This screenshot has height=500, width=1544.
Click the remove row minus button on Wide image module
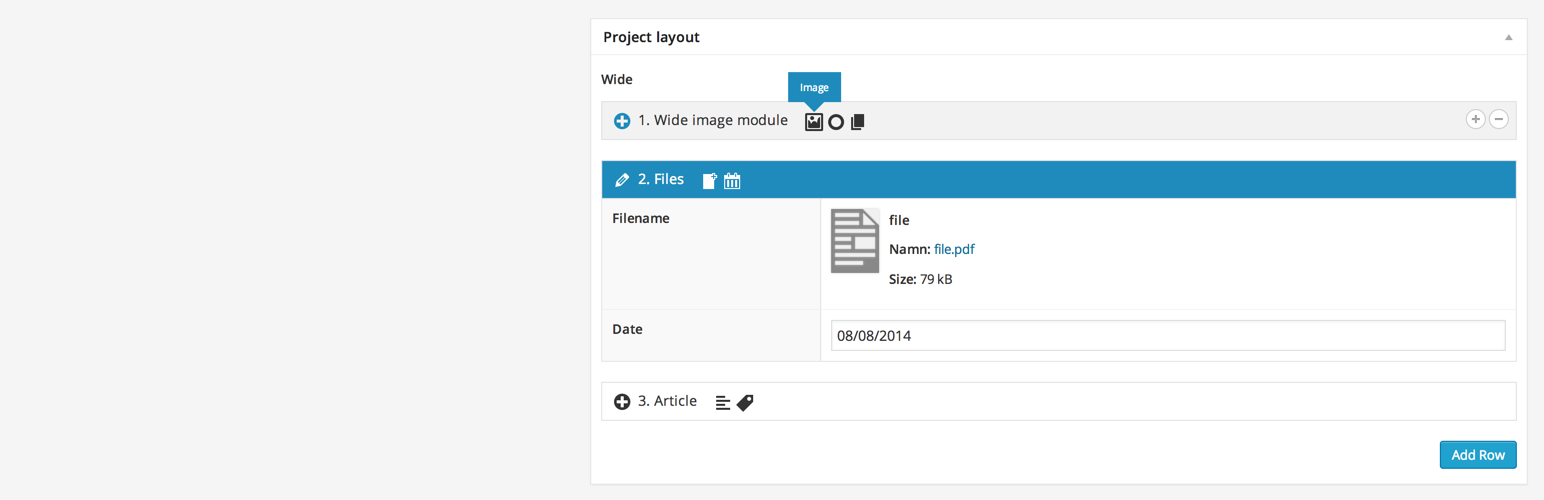(1498, 119)
